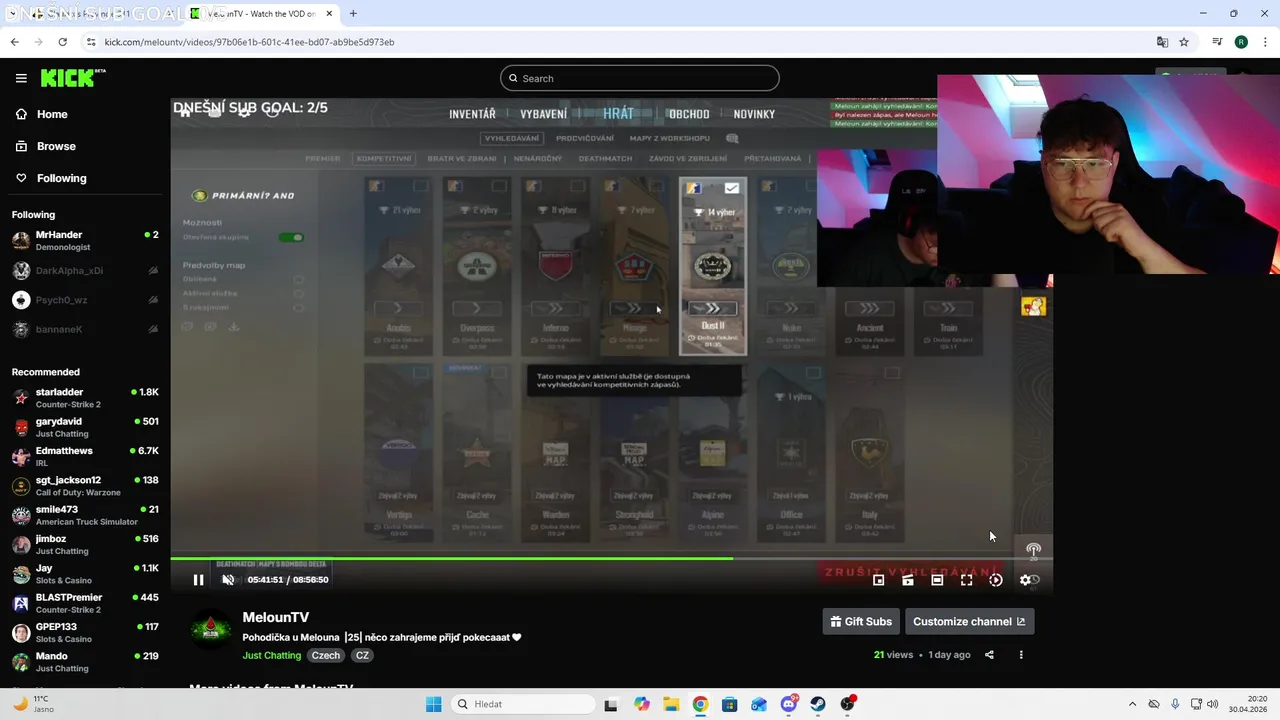The height and width of the screenshot is (720, 1280).
Task: Open sgt_jackson12 recommended channel
Action: [85, 486]
